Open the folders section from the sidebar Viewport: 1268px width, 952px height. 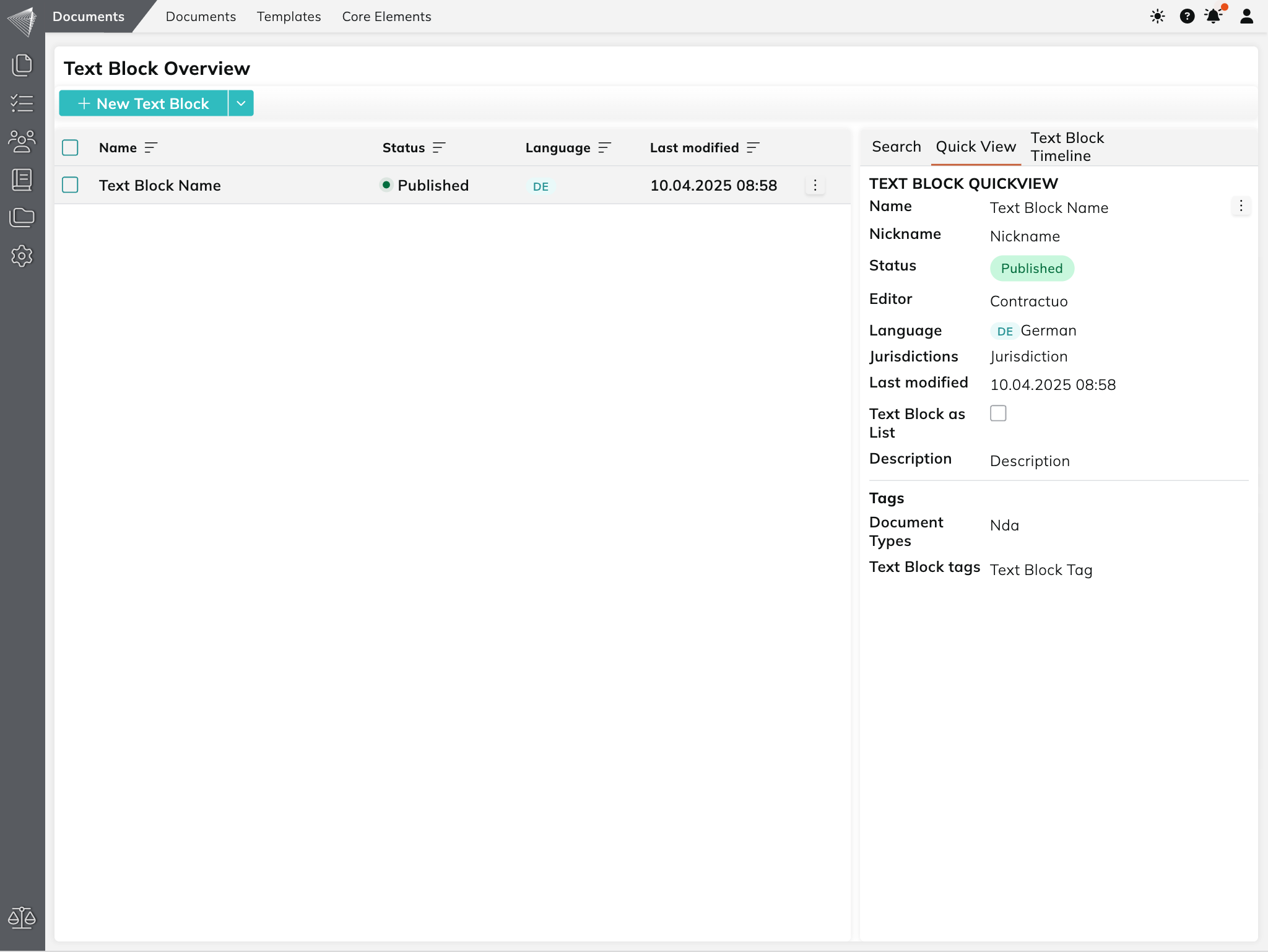click(x=22, y=218)
